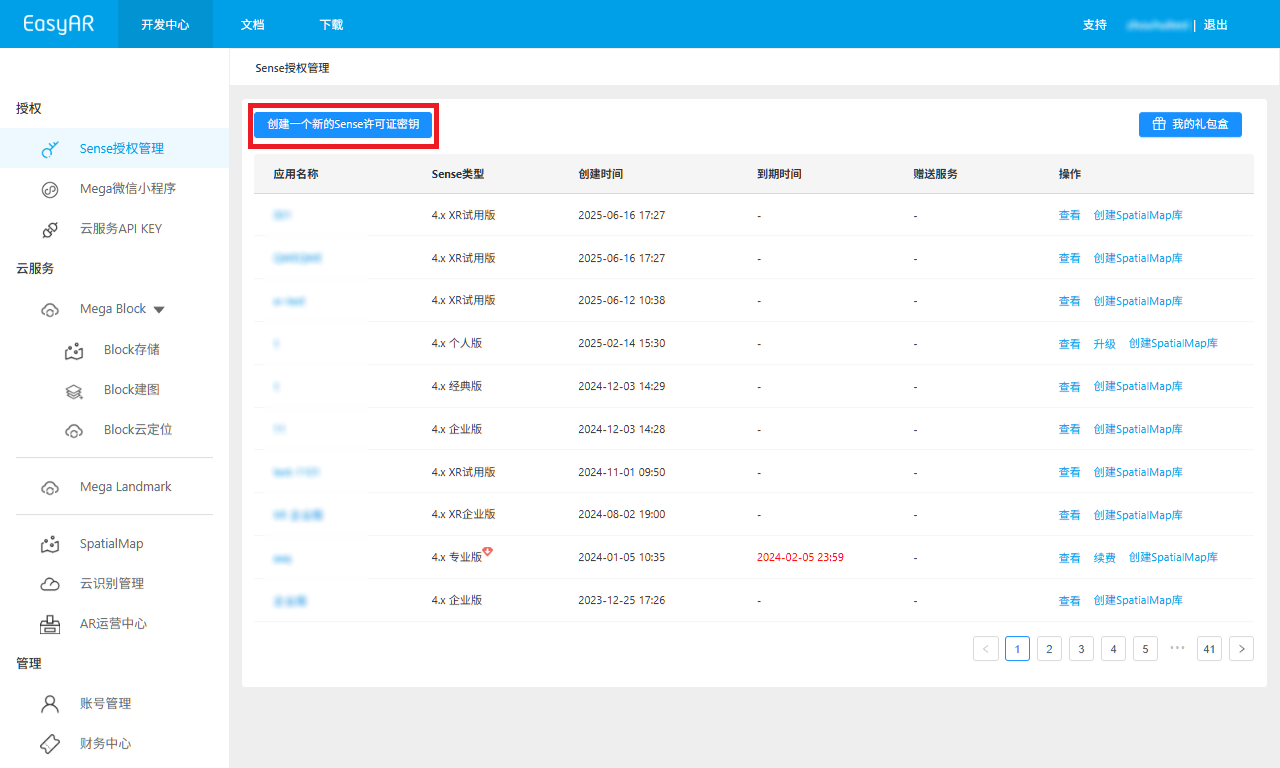Click the SpatialMap sidebar icon

(50, 544)
